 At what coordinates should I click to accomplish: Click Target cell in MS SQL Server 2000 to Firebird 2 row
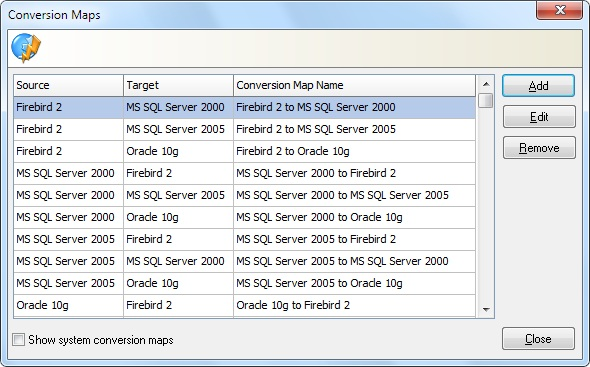coord(178,173)
